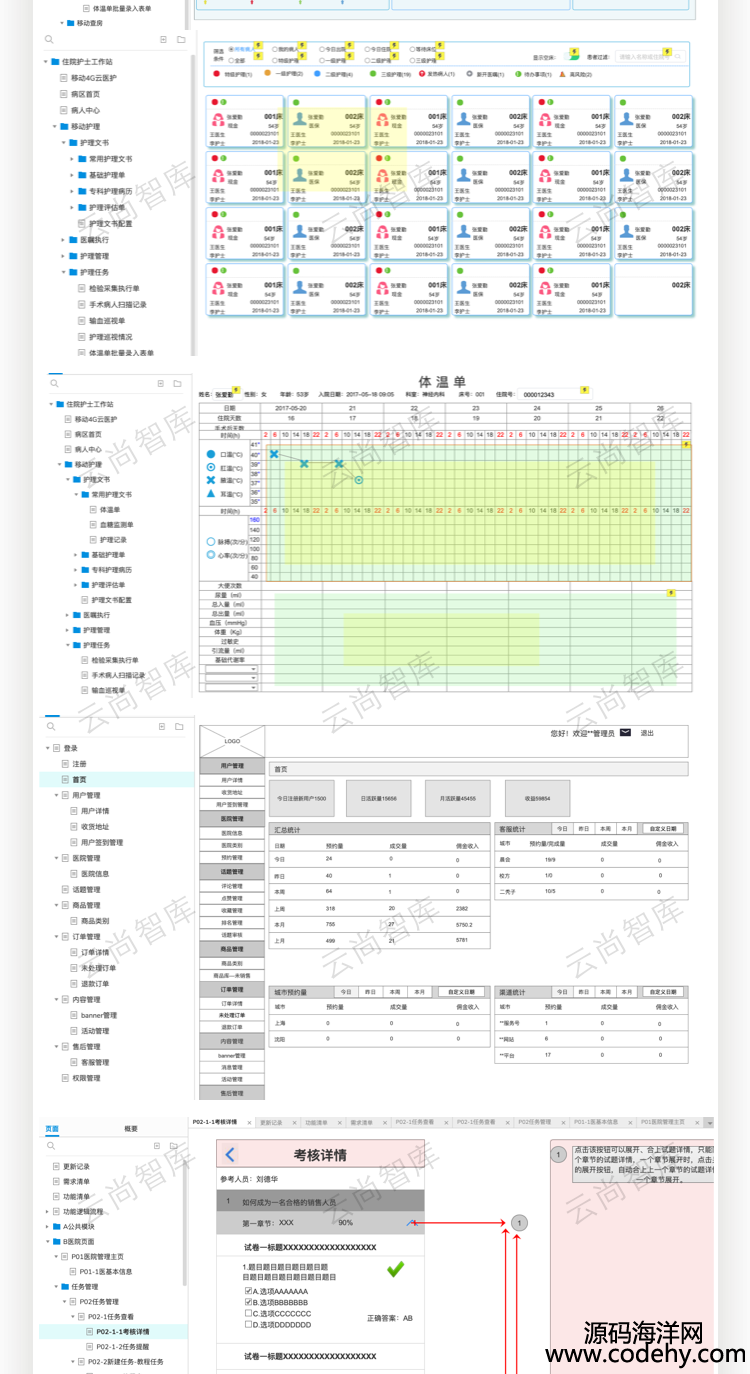750x1374 pixels.
Task: Click the 请输入关键词过滤 search field
Action: [651, 58]
